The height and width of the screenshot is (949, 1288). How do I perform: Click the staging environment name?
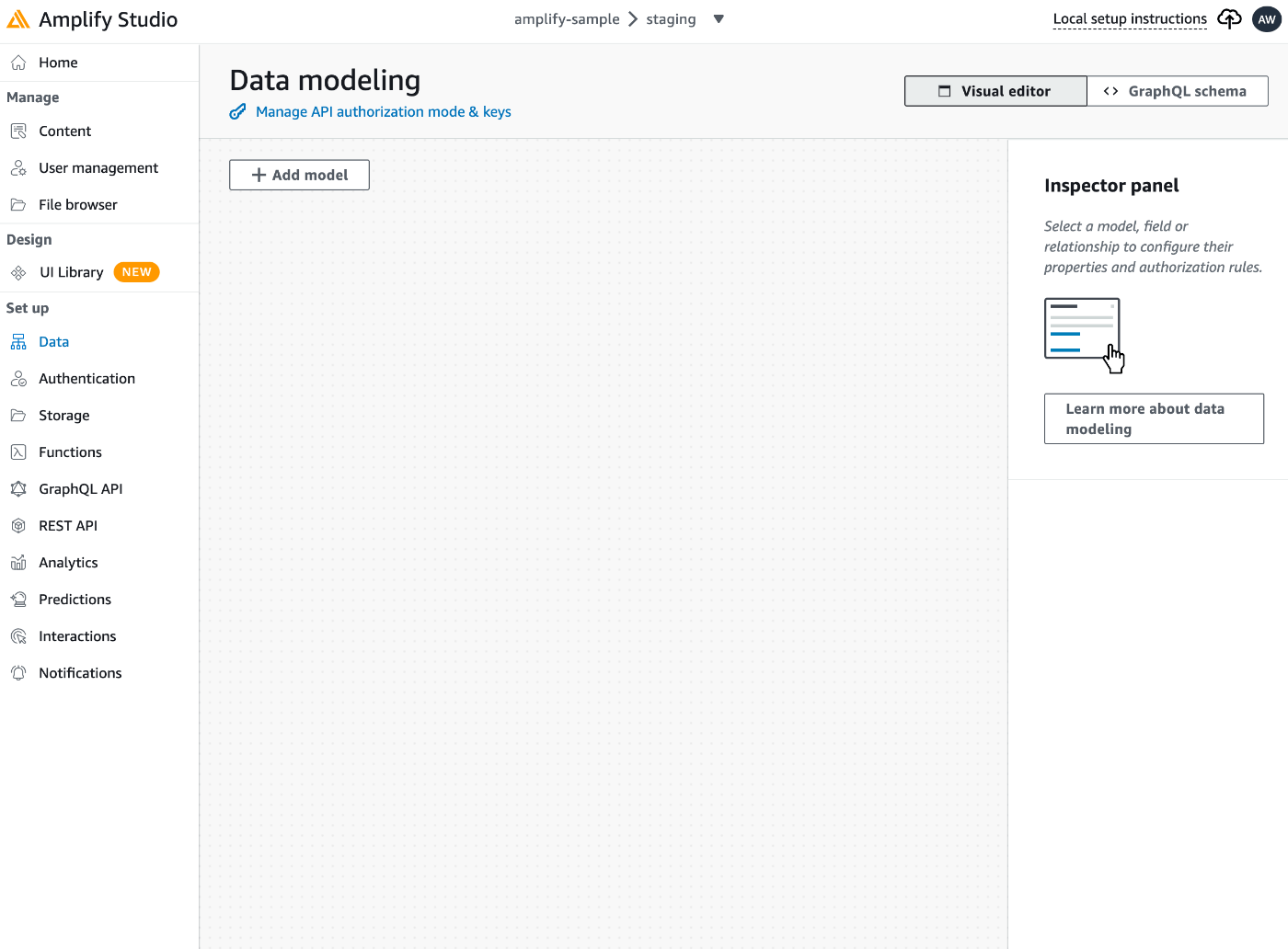[x=671, y=19]
